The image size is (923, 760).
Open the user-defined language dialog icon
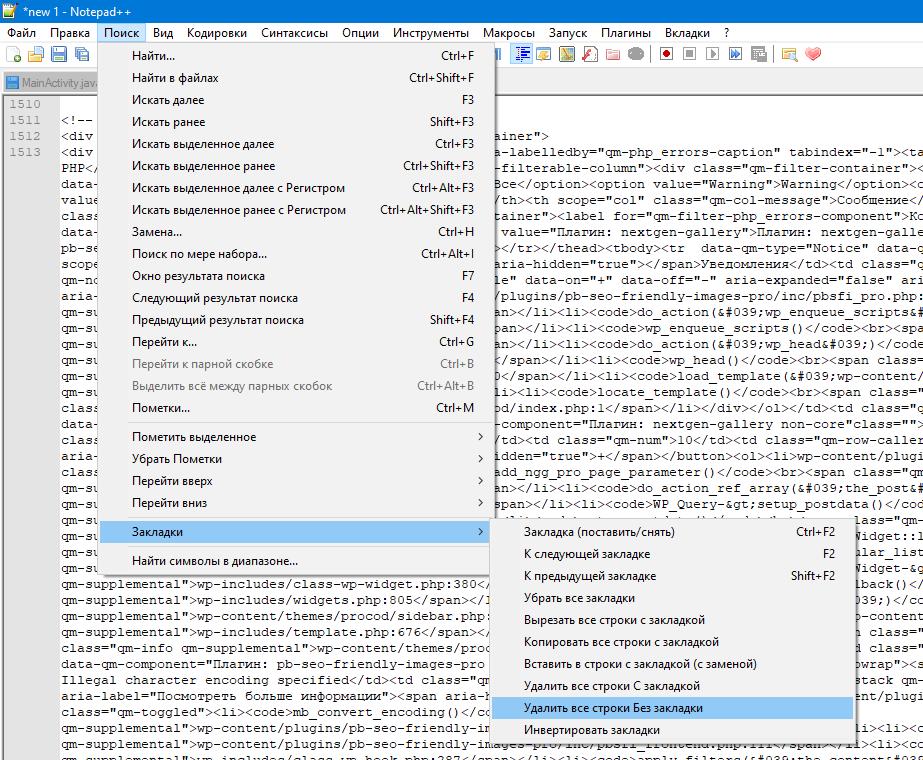pos(543,54)
